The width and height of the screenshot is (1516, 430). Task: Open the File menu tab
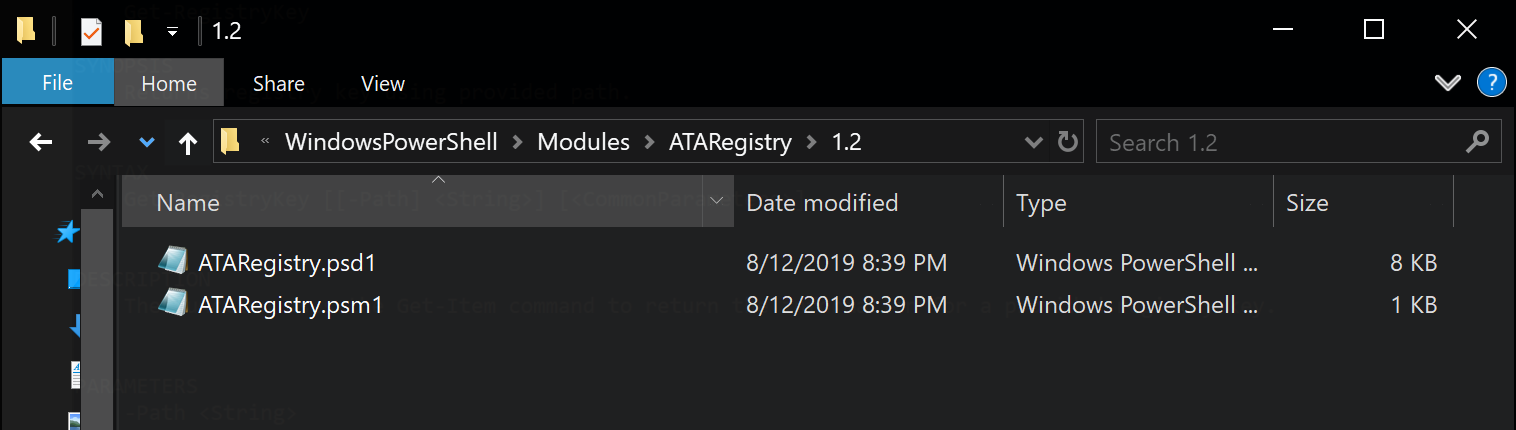(57, 83)
